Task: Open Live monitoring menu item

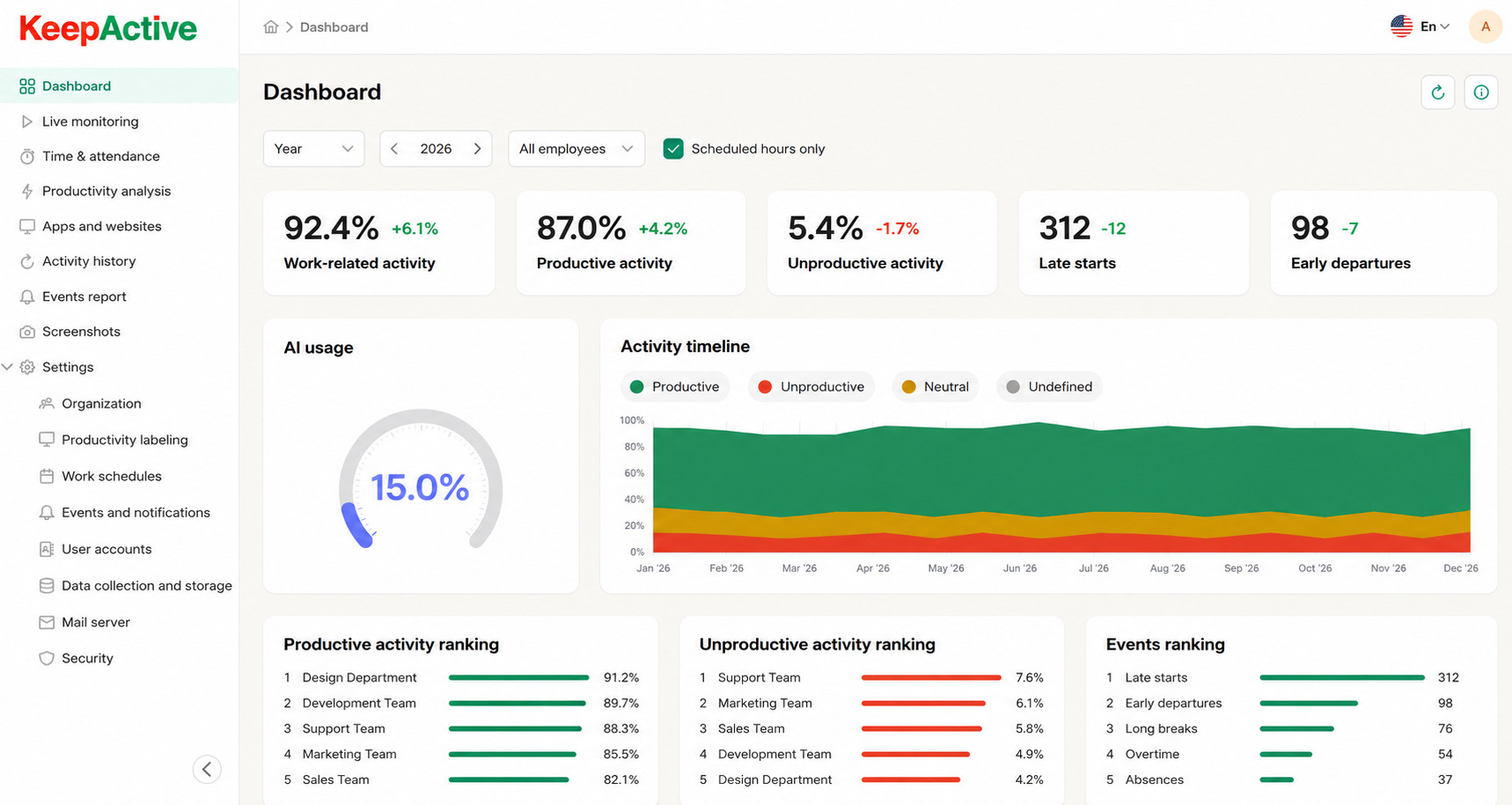Action: [x=119, y=121]
